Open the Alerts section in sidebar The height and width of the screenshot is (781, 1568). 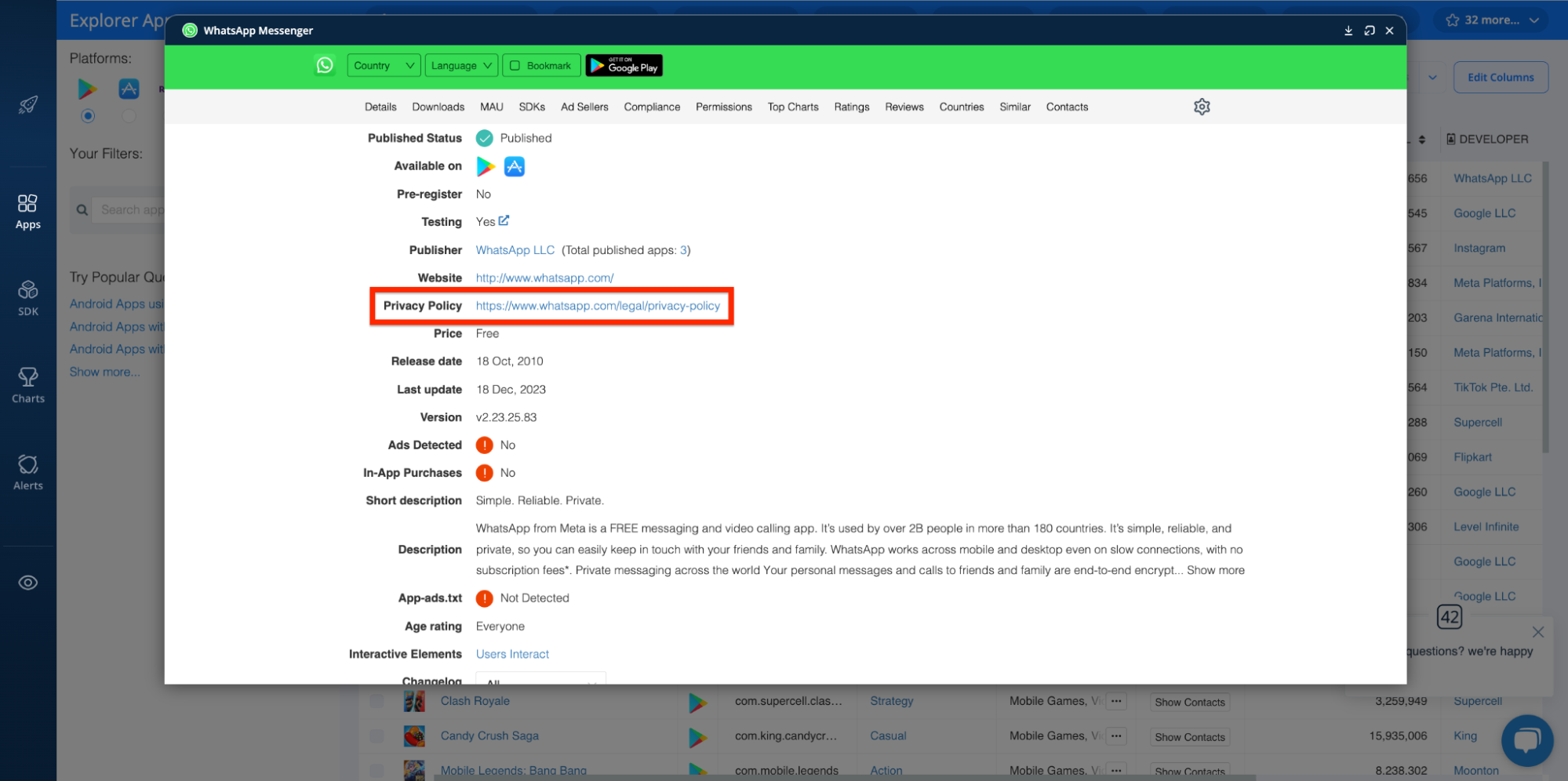click(x=27, y=473)
